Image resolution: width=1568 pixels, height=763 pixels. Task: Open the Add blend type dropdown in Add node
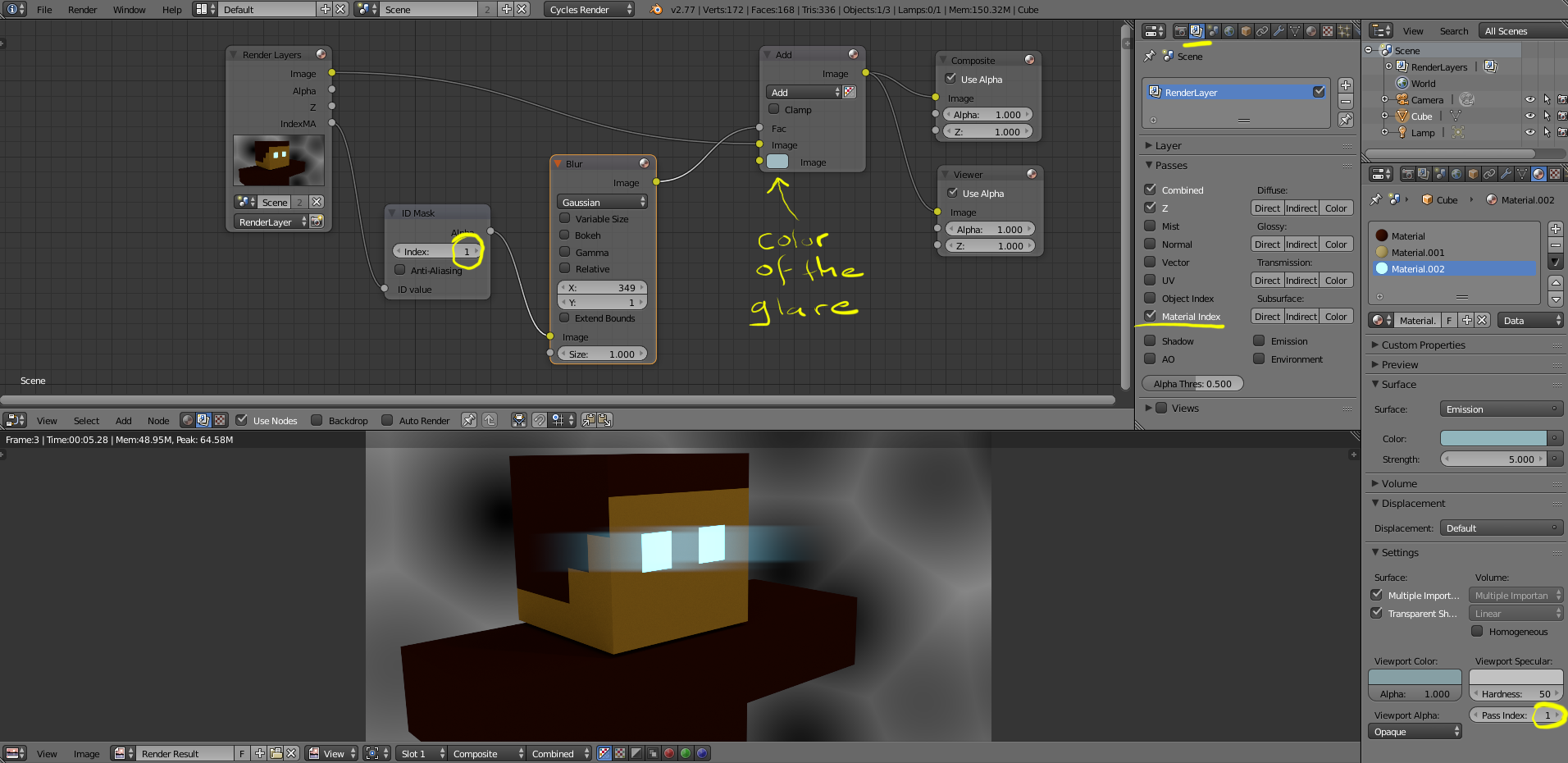coord(805,92)
